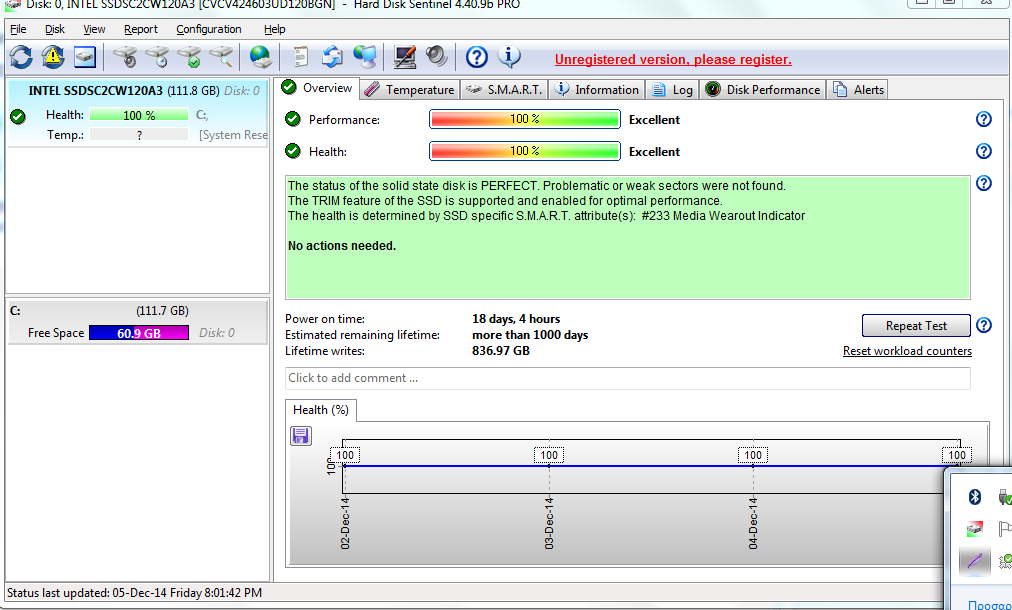1012x610 pixels.
Task: Click the refresh icon with yellow warning triangle
Action: point(53,57)
